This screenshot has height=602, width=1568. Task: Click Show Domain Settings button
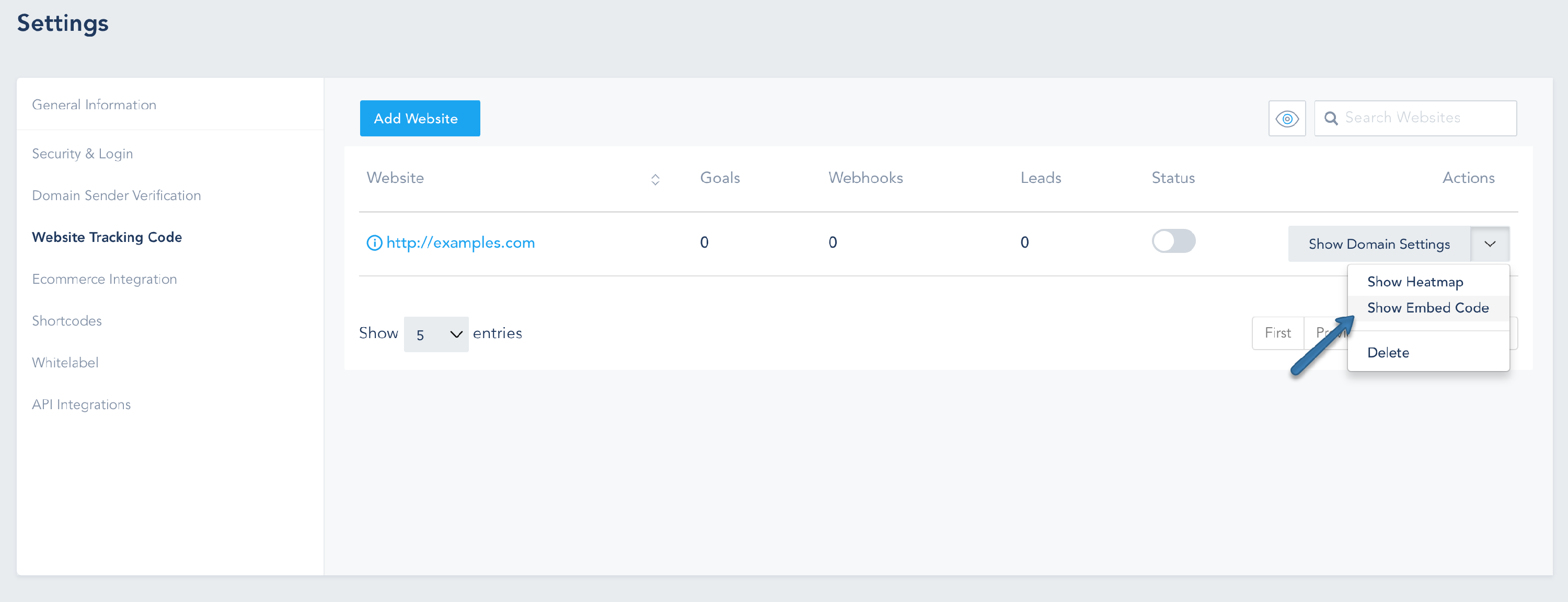pyautogui.click(x=1378, y=244)
